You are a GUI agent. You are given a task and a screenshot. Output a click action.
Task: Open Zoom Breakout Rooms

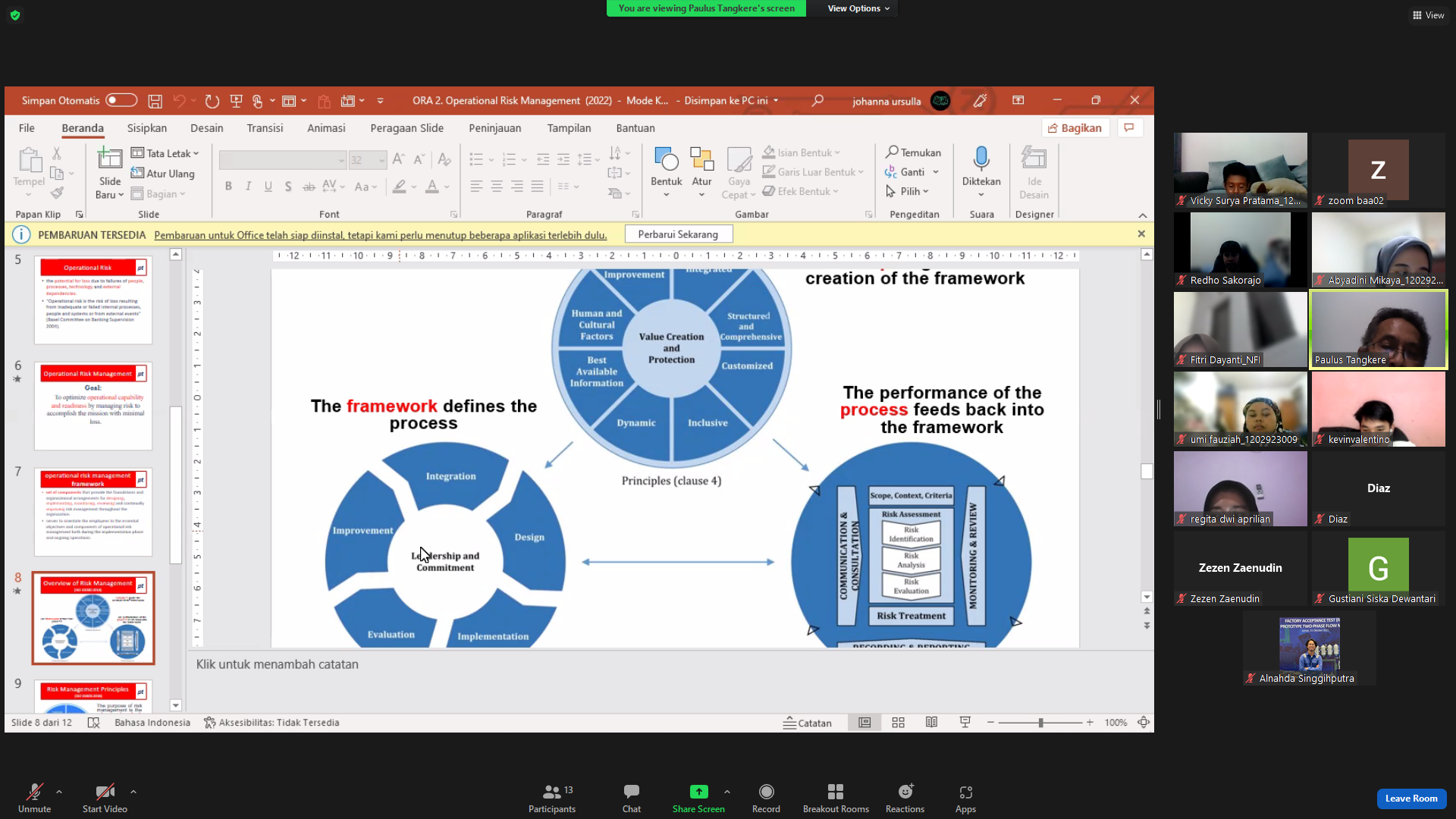pyautogui.click(x=836, y=799)
